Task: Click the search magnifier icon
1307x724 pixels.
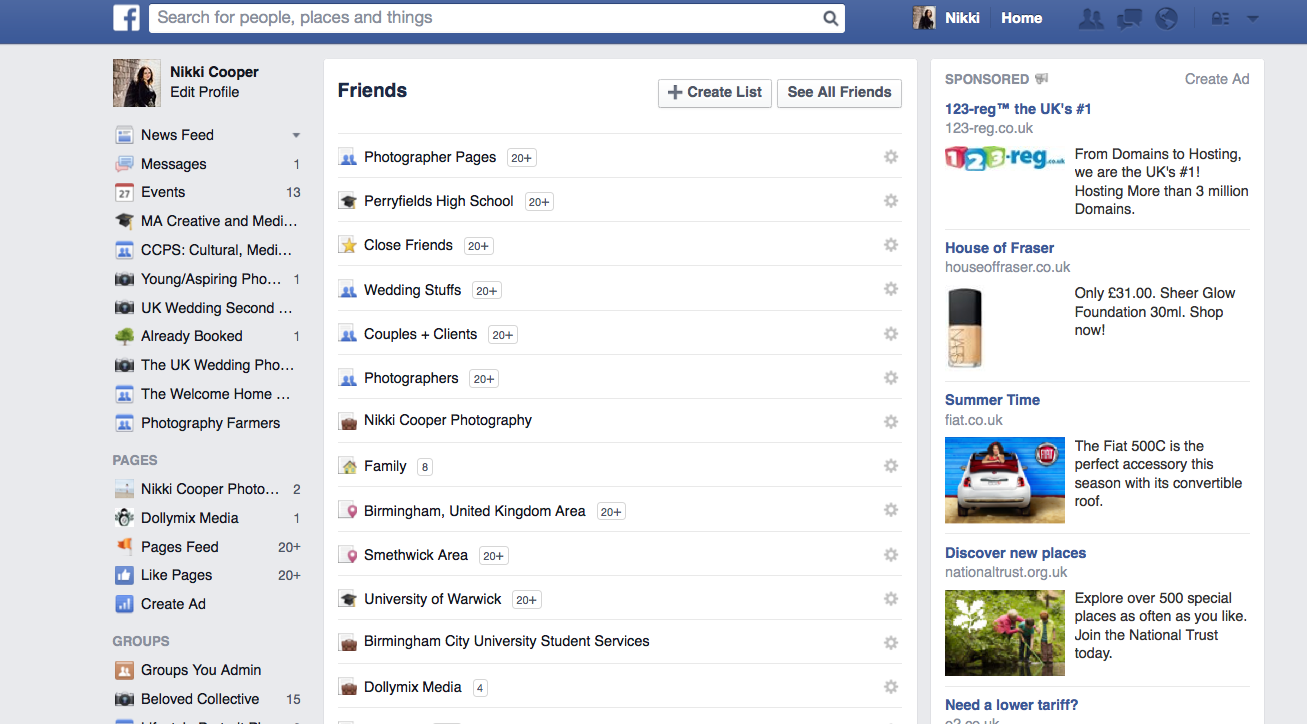Action: click(x=830, y=18)
